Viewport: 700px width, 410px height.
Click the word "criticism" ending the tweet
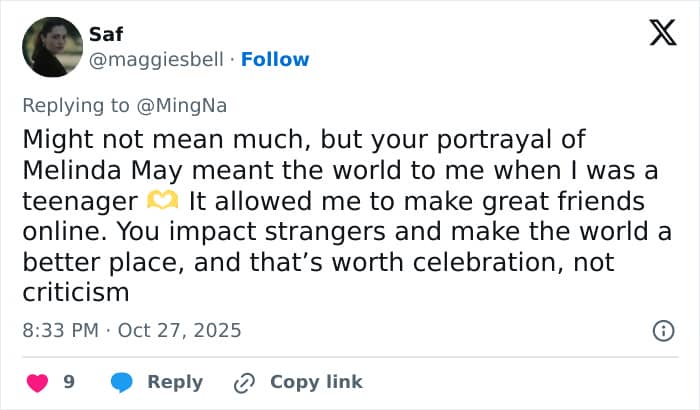[75, 293]
